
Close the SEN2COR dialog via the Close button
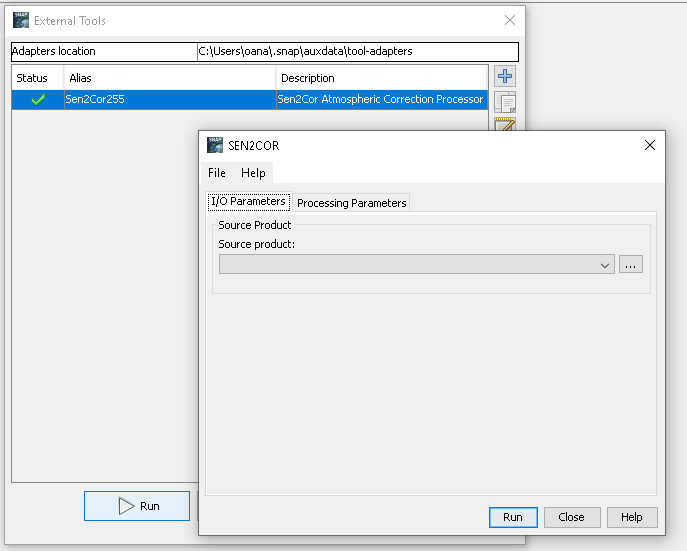[x=572, y=517]
